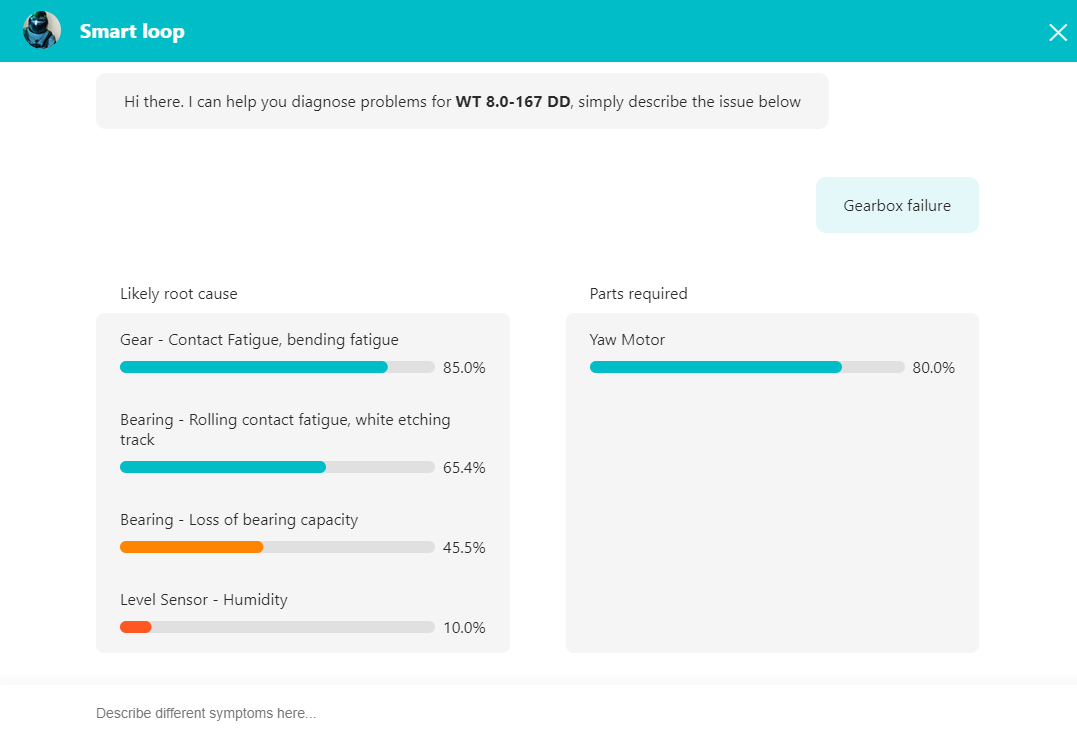1077x739 pixels.
Task: Close the Smart loop dialog
Action: (1057, 31)
